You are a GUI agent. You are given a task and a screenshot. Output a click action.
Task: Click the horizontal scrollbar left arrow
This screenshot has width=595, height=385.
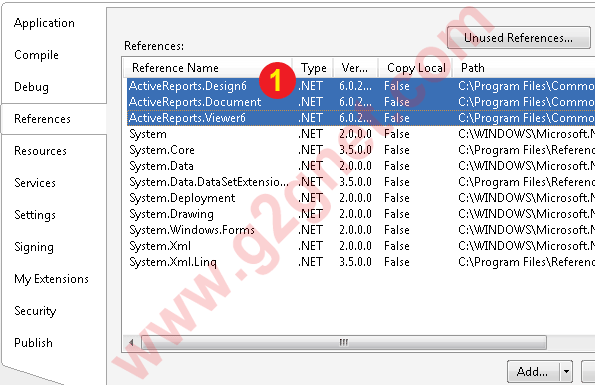131,343
